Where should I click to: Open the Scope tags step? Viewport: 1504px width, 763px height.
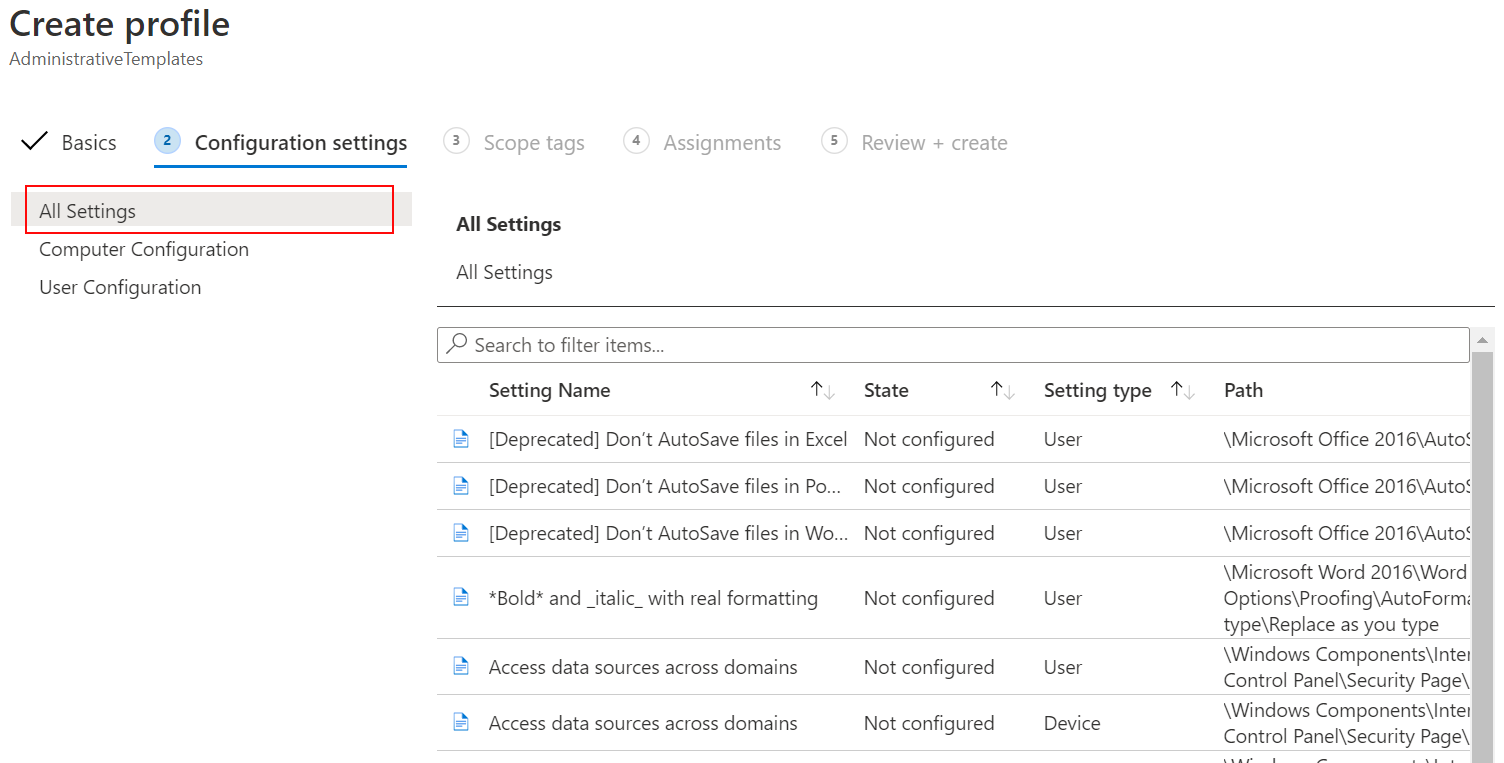click(534, 143)
